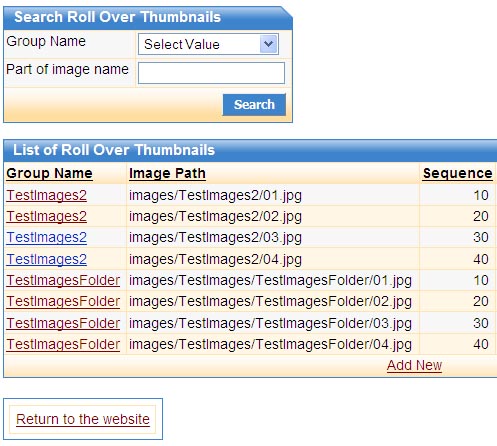Open the Group Name dropdown arrow

pos(269,44)
